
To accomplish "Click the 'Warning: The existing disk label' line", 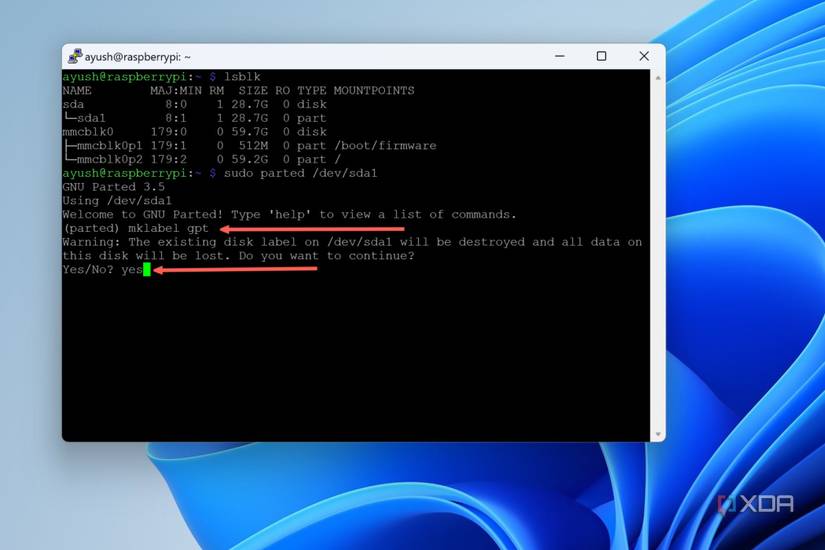I will [x=352, y=242].
